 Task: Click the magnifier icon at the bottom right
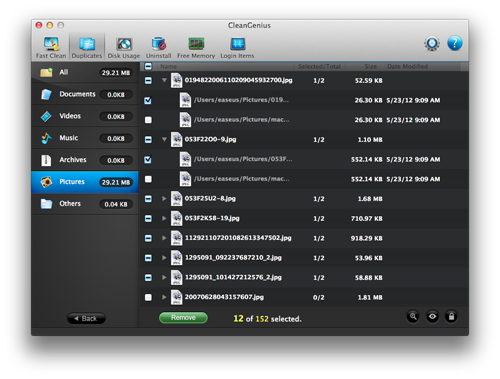(413, 316)
